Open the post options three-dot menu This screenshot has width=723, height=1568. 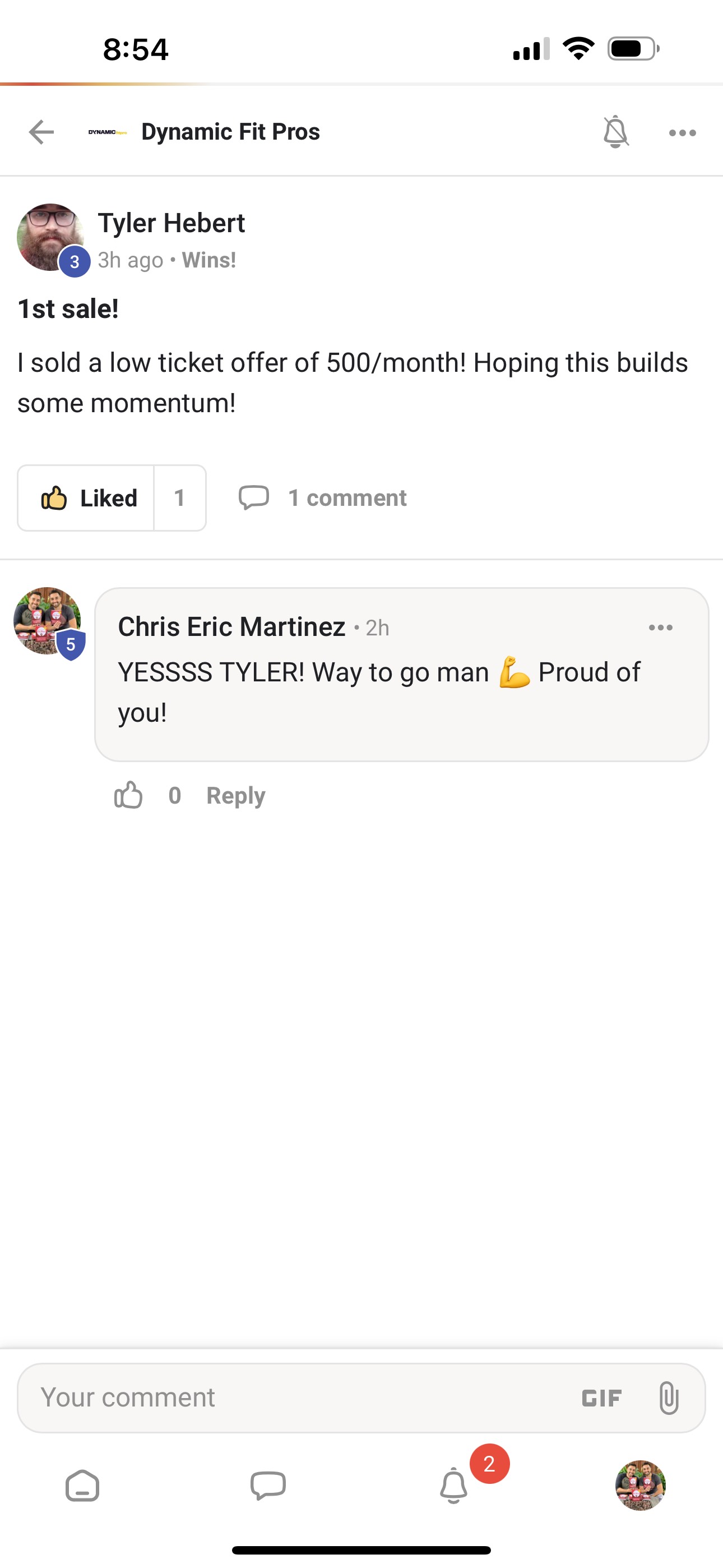(x=682, y=133)
